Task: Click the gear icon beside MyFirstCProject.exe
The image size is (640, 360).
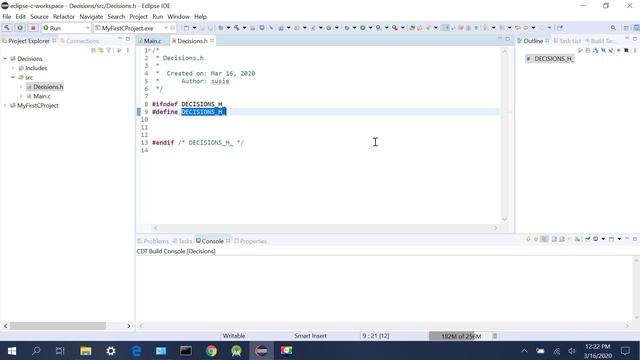Action: 173,28
